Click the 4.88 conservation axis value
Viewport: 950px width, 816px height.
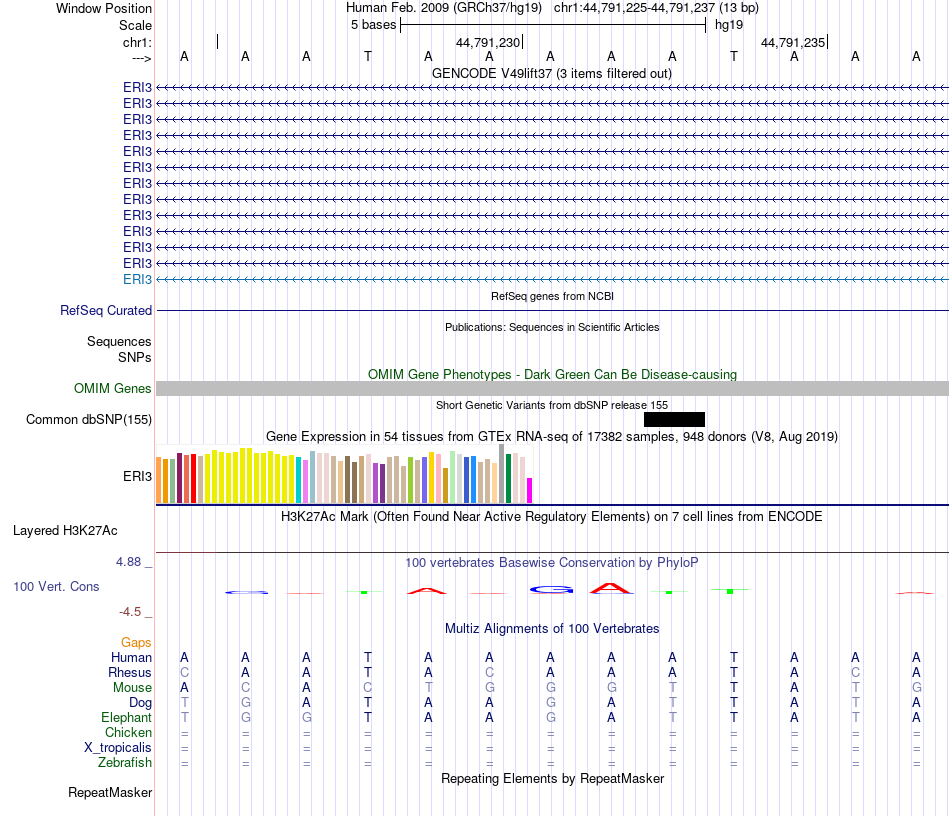(128, 562)
